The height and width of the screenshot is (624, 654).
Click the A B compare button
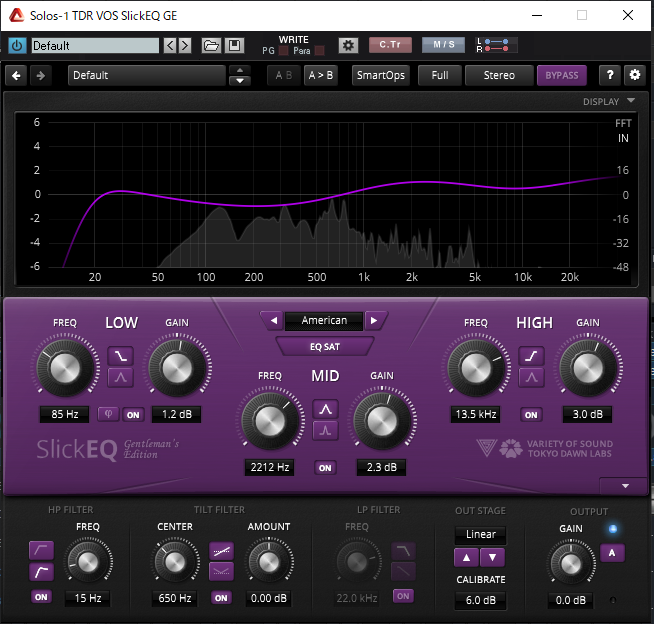pos(284,75)
